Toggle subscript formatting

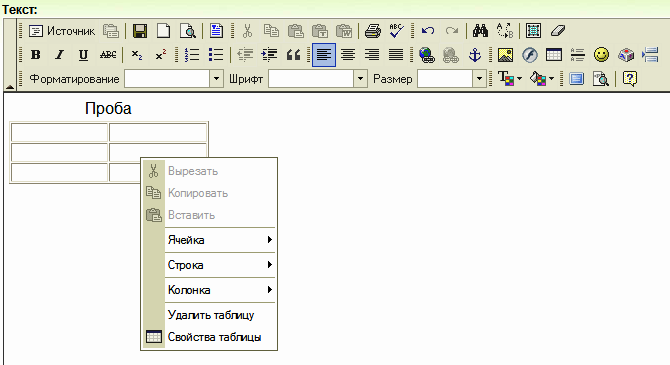[x=137, y=55]
